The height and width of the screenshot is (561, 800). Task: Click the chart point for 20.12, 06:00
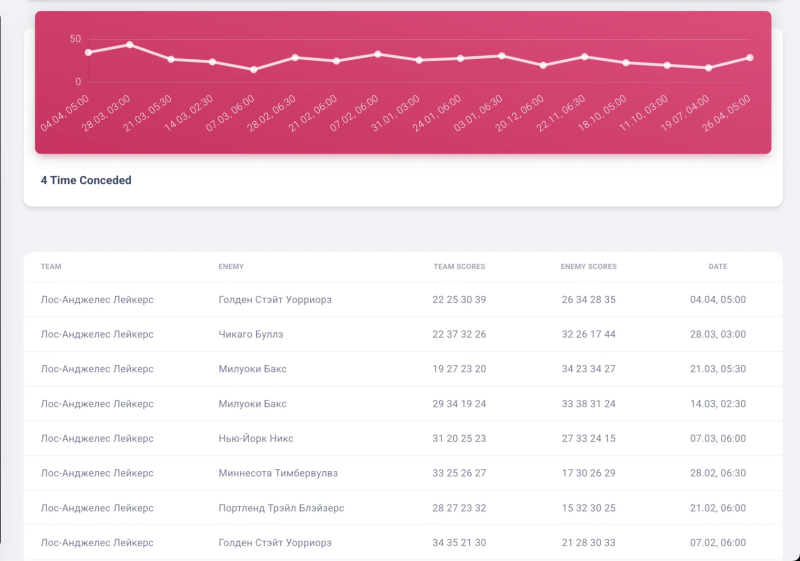(x=543, y=65)
